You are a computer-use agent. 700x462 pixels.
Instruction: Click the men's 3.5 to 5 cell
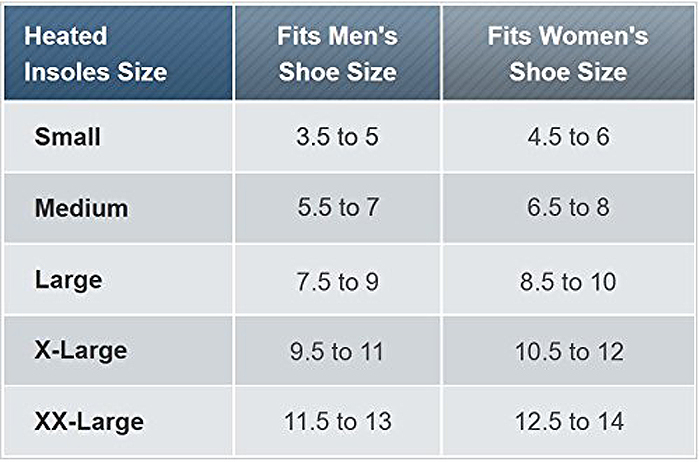tap(338, 137)
